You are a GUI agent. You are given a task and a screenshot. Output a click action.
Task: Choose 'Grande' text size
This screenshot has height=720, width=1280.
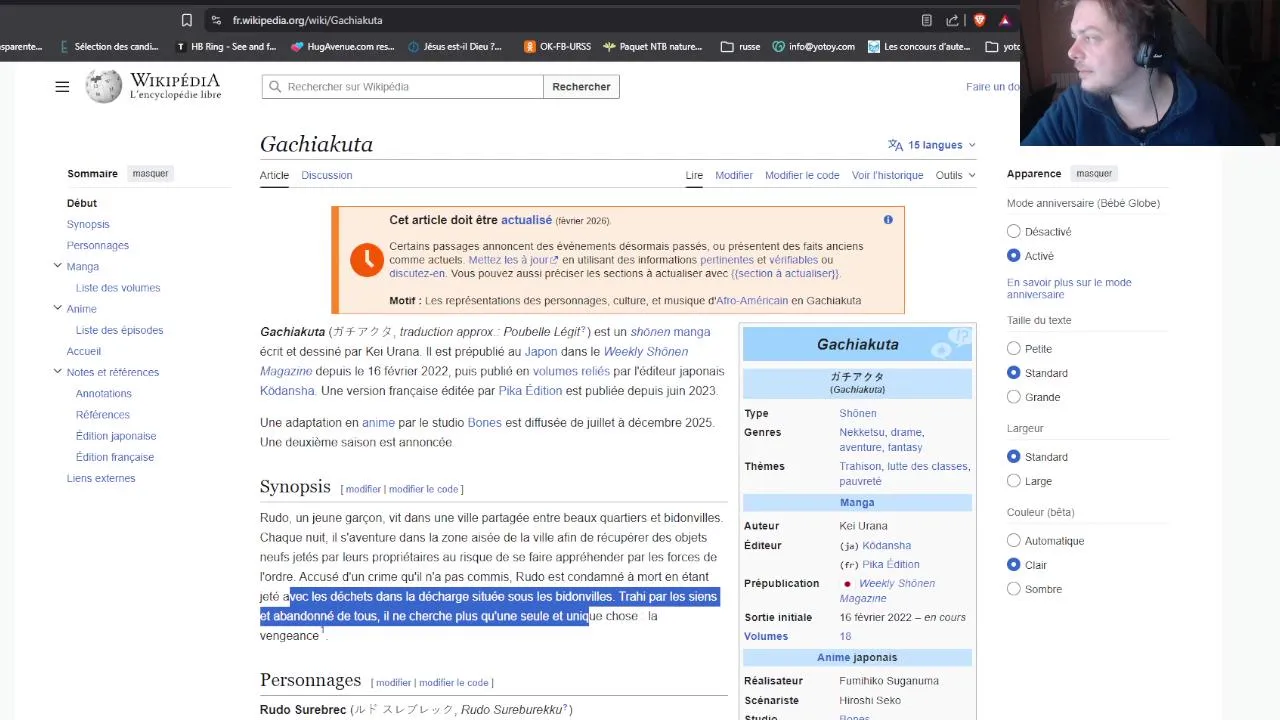coord(1014,397)
